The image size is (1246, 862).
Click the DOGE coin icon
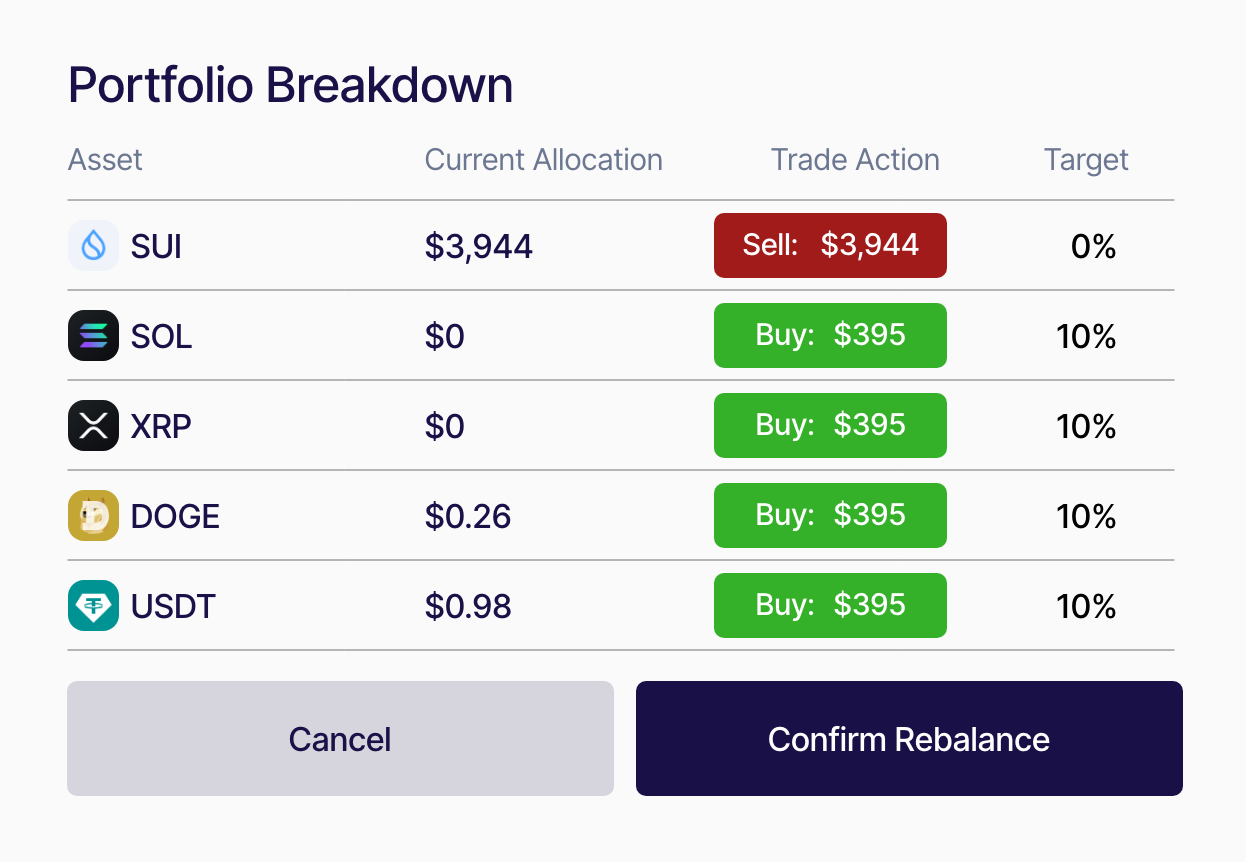93,516
